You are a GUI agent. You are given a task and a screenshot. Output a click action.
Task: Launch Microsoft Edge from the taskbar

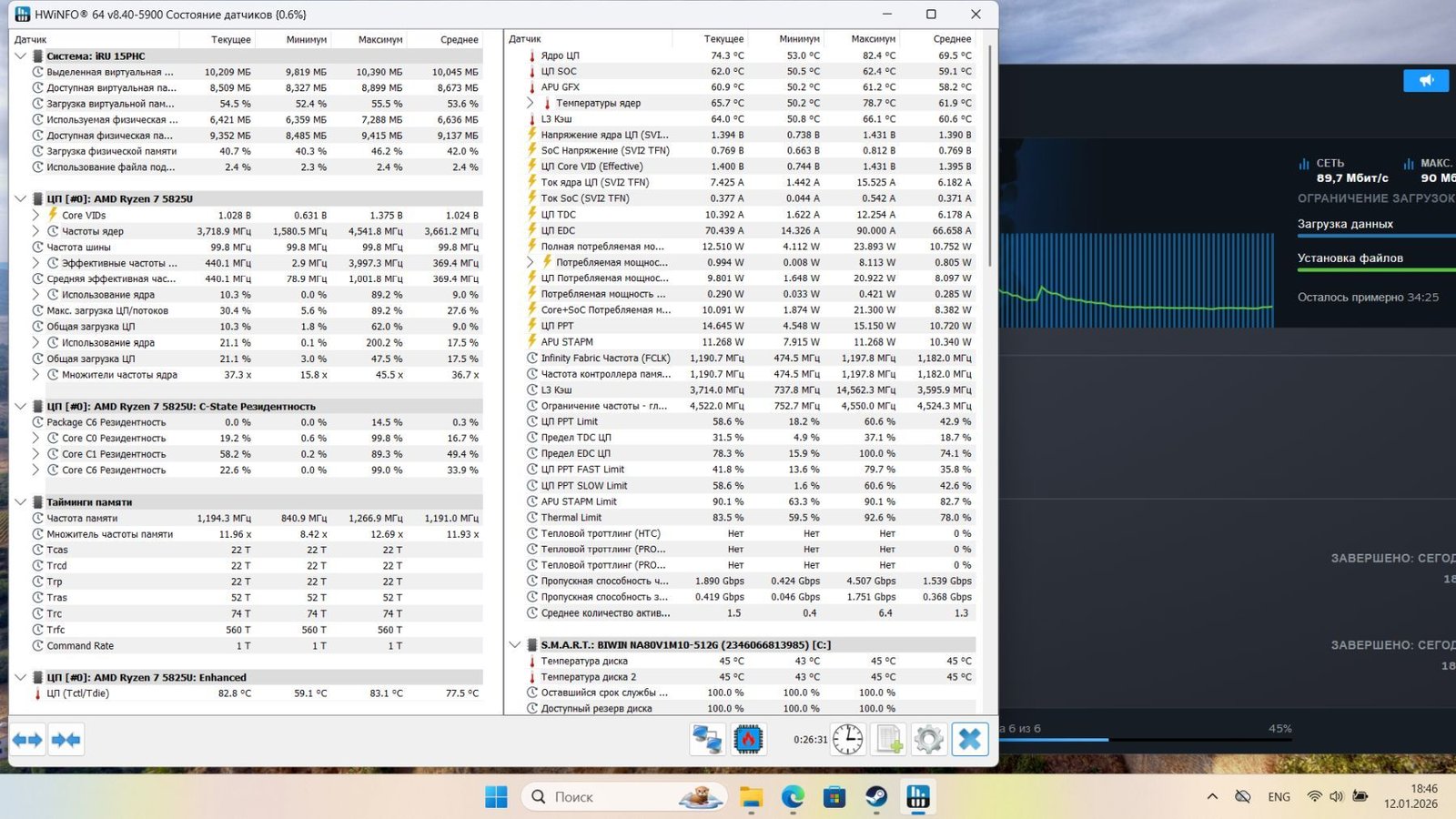coord(793,797)
